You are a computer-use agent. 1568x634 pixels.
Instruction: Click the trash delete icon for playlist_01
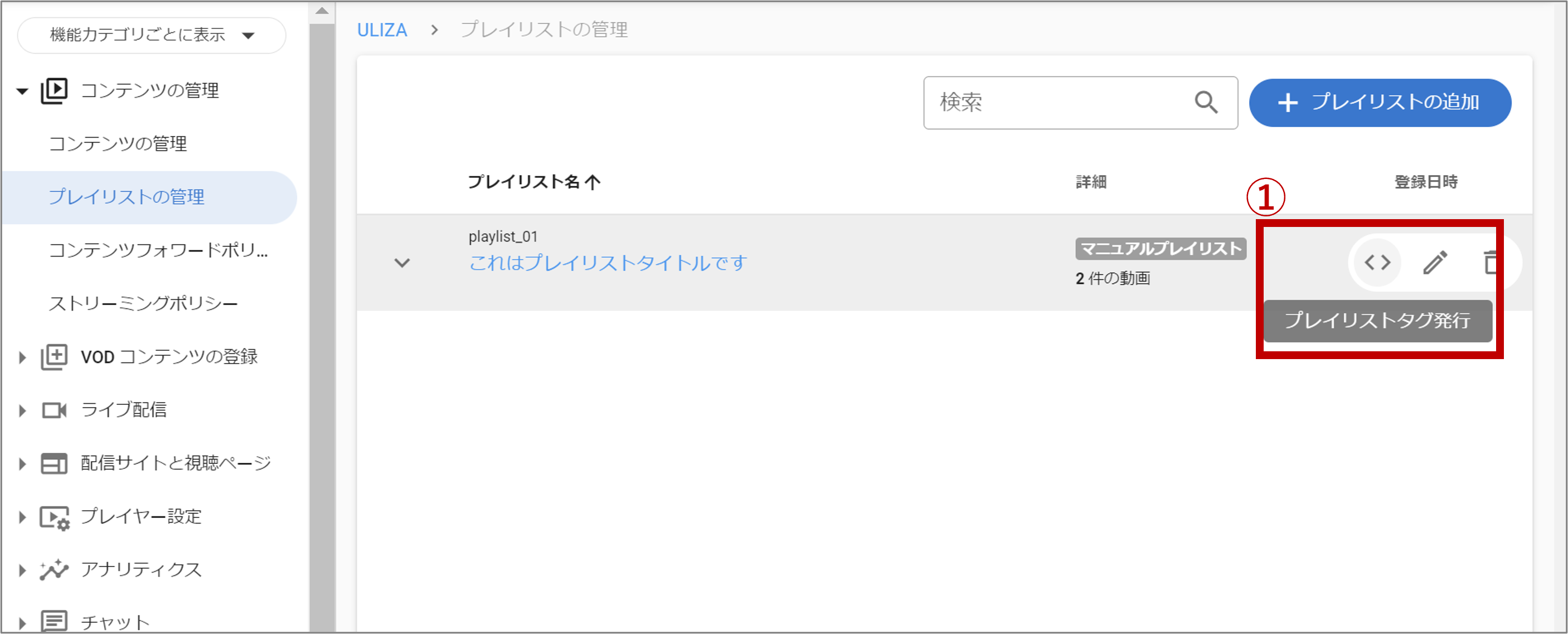(x=1490, y=263)
